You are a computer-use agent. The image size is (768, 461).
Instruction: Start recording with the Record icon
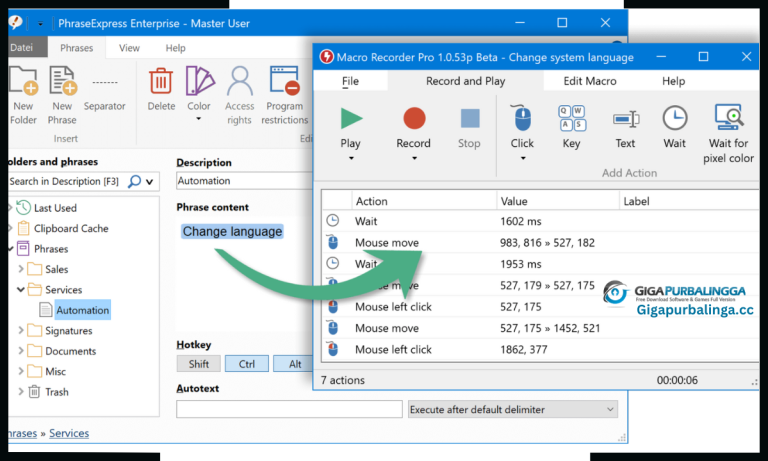pyautogui.click(x=413, y=119)
